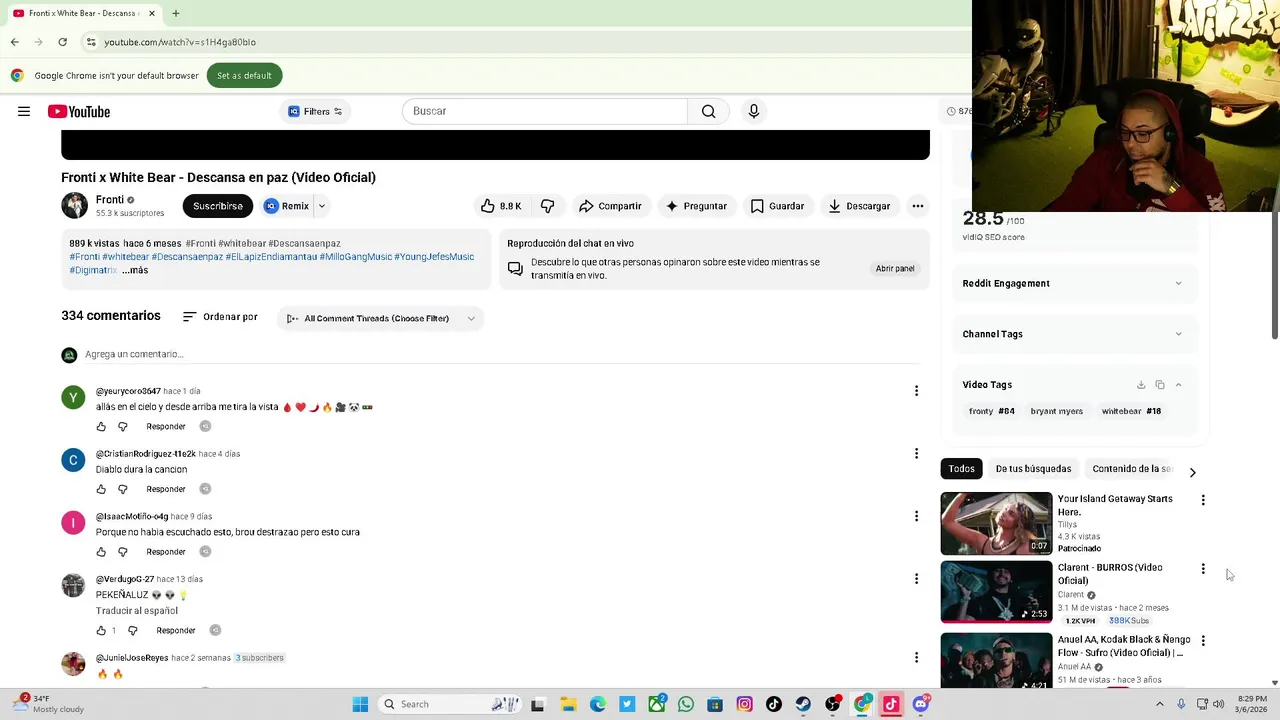
Task: Click Traducir al español link
Action: click(137, 610)
